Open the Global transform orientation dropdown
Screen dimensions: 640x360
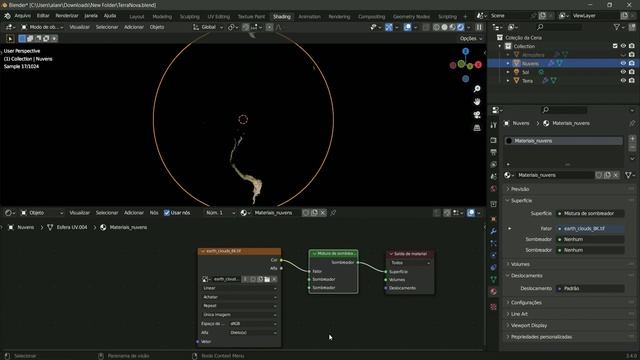pyautogui.click(x=208, y=27)
